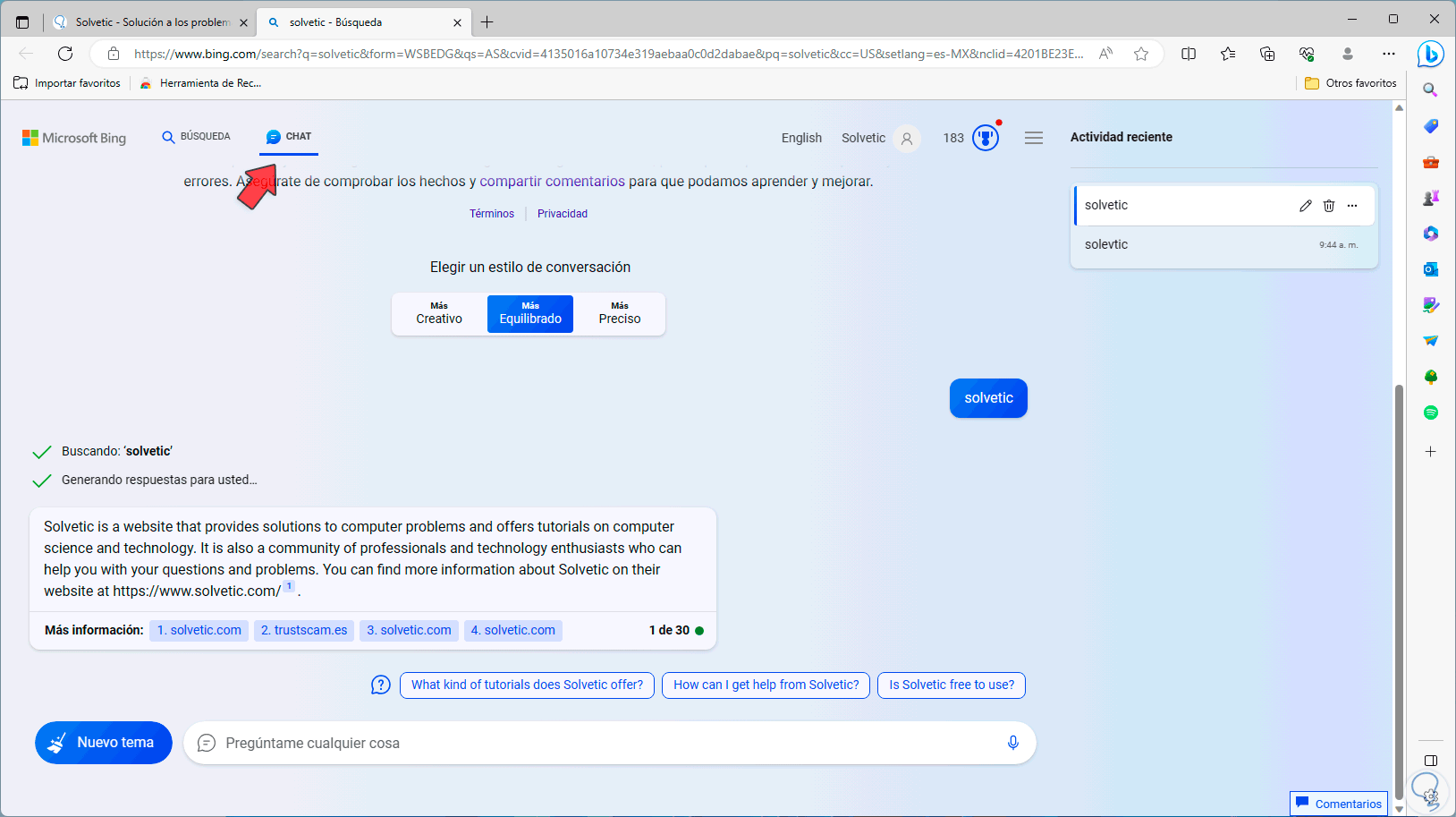Click the address bar URL

coord(608,54)
